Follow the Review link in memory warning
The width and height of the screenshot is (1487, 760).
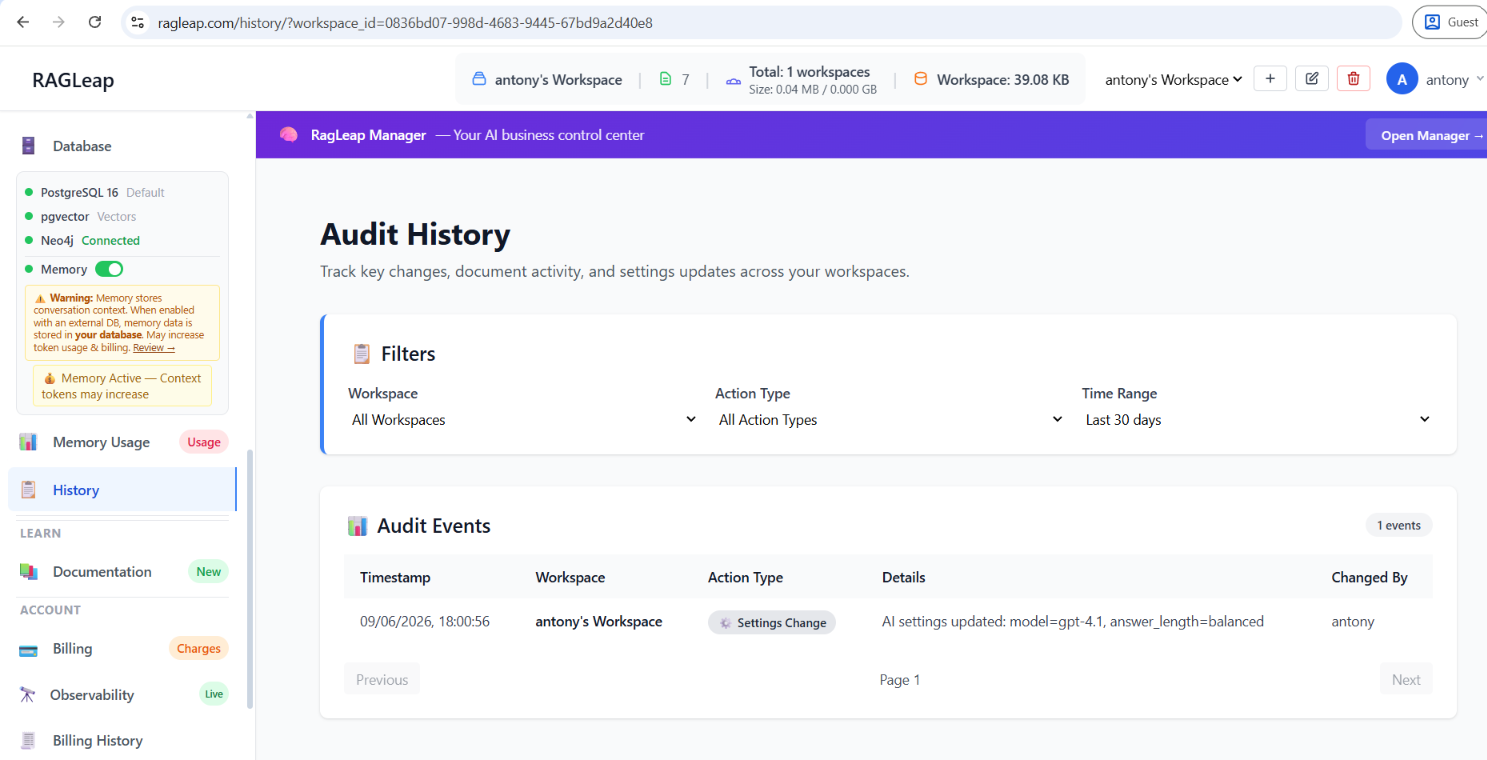(x=154, y=348)
